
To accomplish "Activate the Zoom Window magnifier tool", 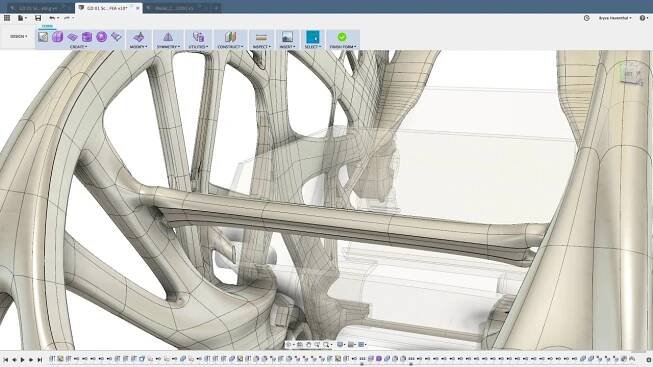I will point(327,345).
